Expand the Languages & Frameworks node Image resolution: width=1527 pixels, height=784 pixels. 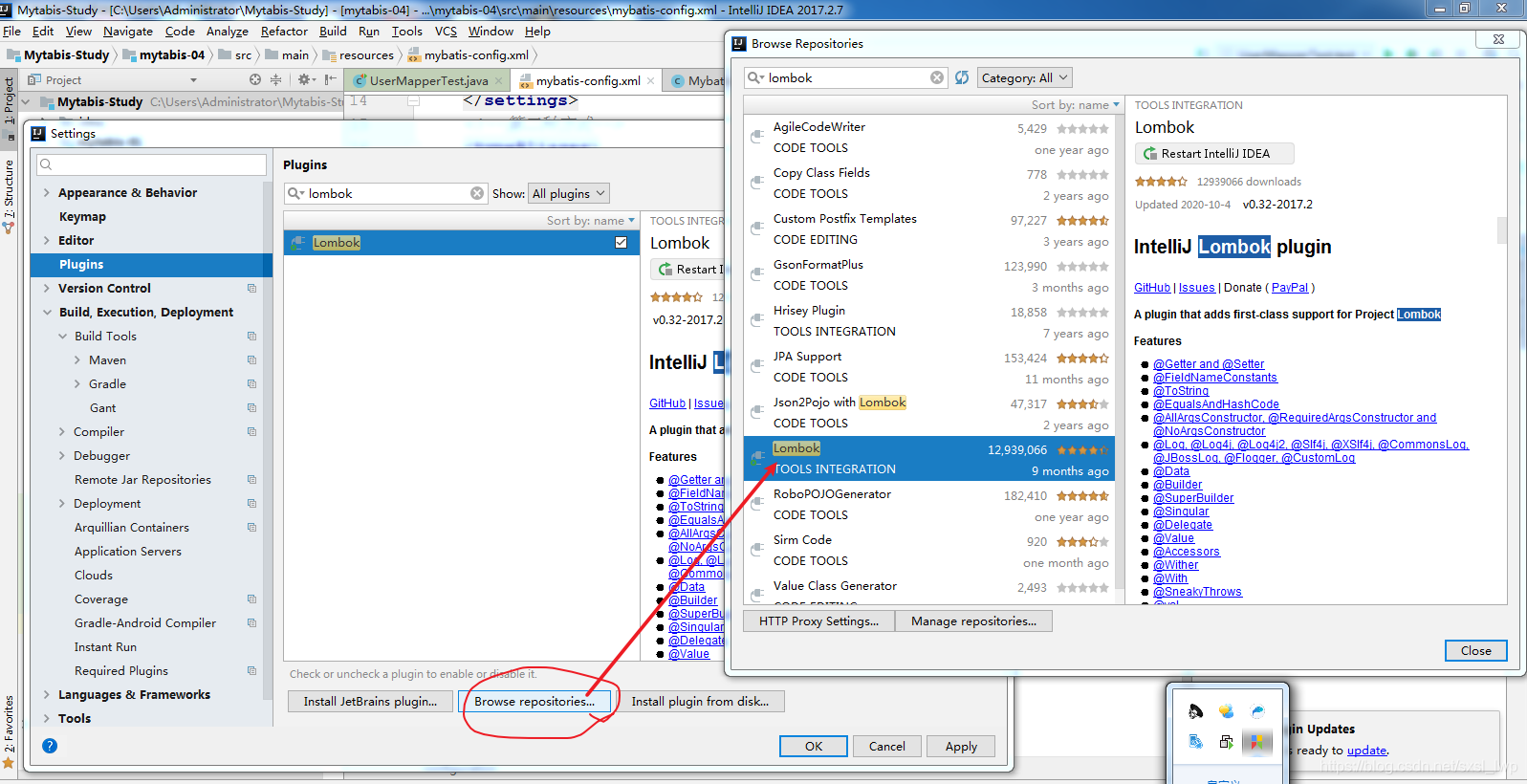pos(47,694)
